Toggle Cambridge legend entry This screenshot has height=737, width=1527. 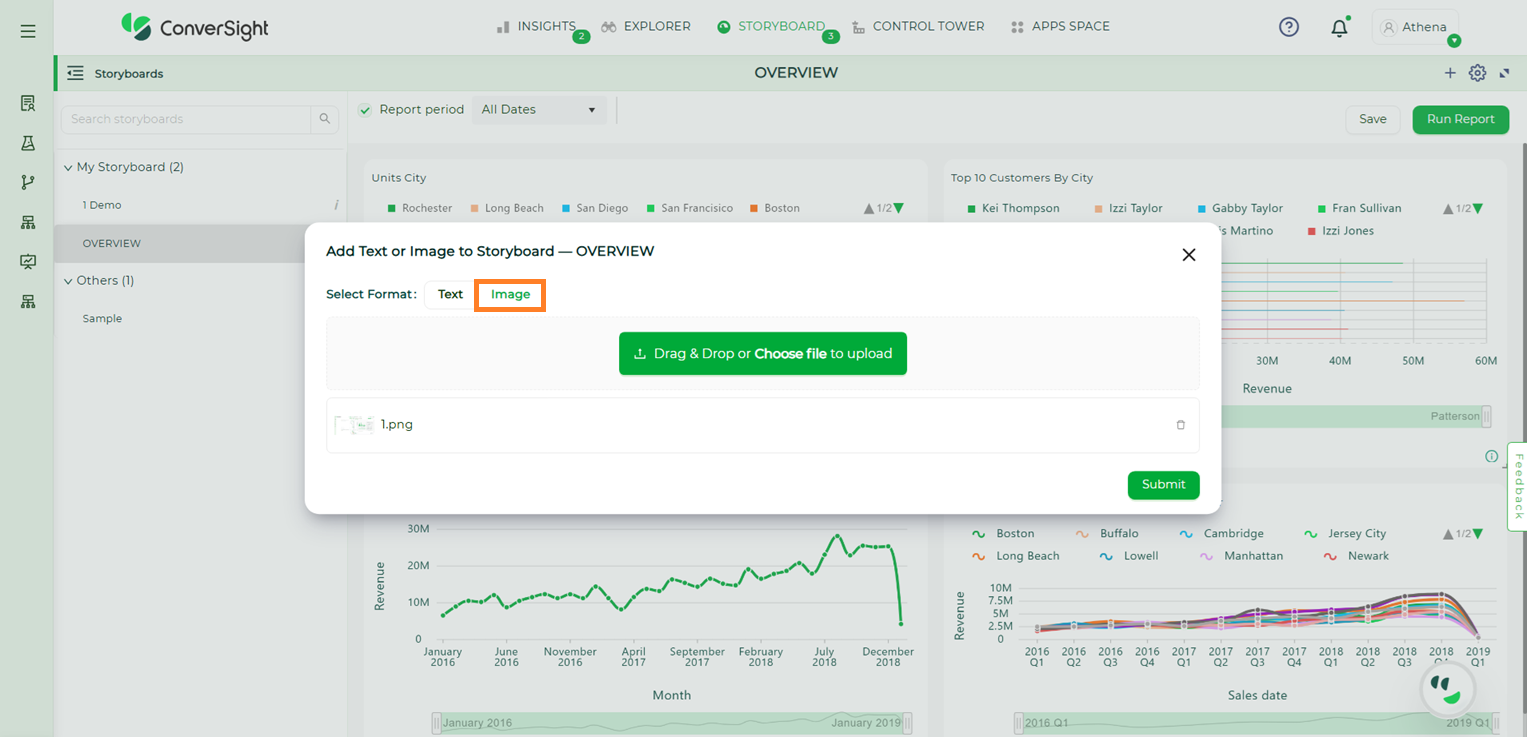tap(1222, 534)
